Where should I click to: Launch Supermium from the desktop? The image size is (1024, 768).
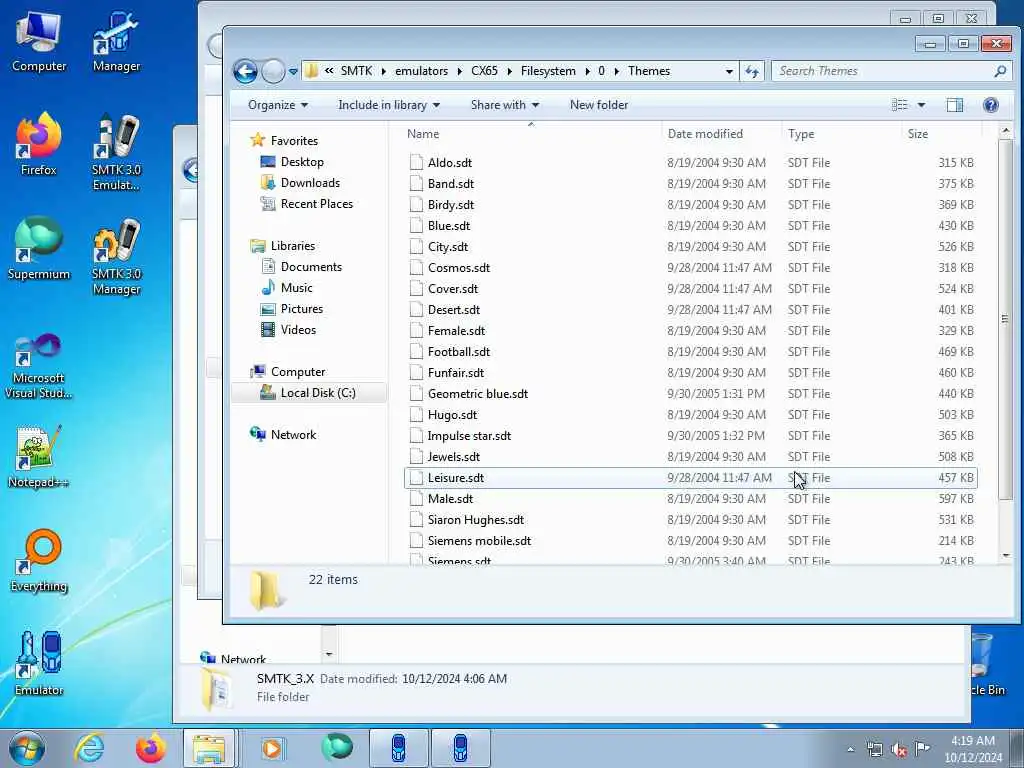tap(39, 249)
